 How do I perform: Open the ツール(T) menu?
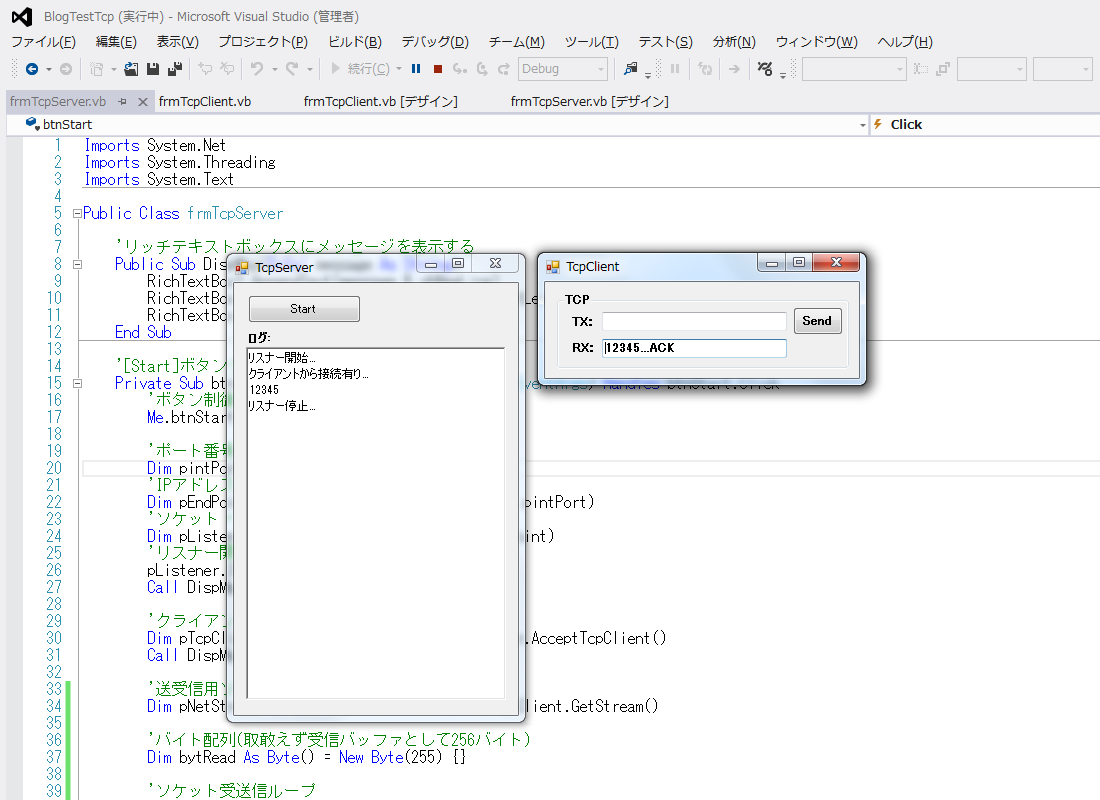coord(592,41)
